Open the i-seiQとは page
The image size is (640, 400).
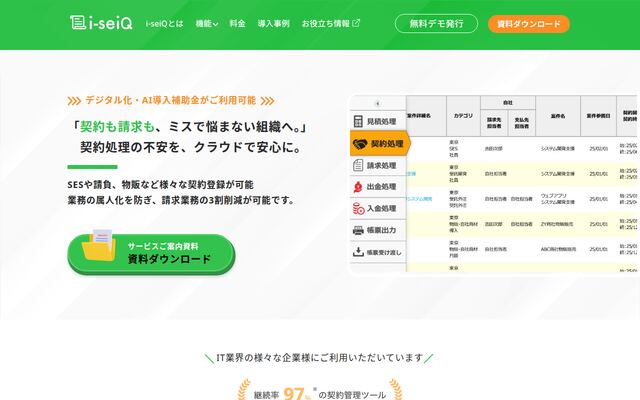(164, 24)
